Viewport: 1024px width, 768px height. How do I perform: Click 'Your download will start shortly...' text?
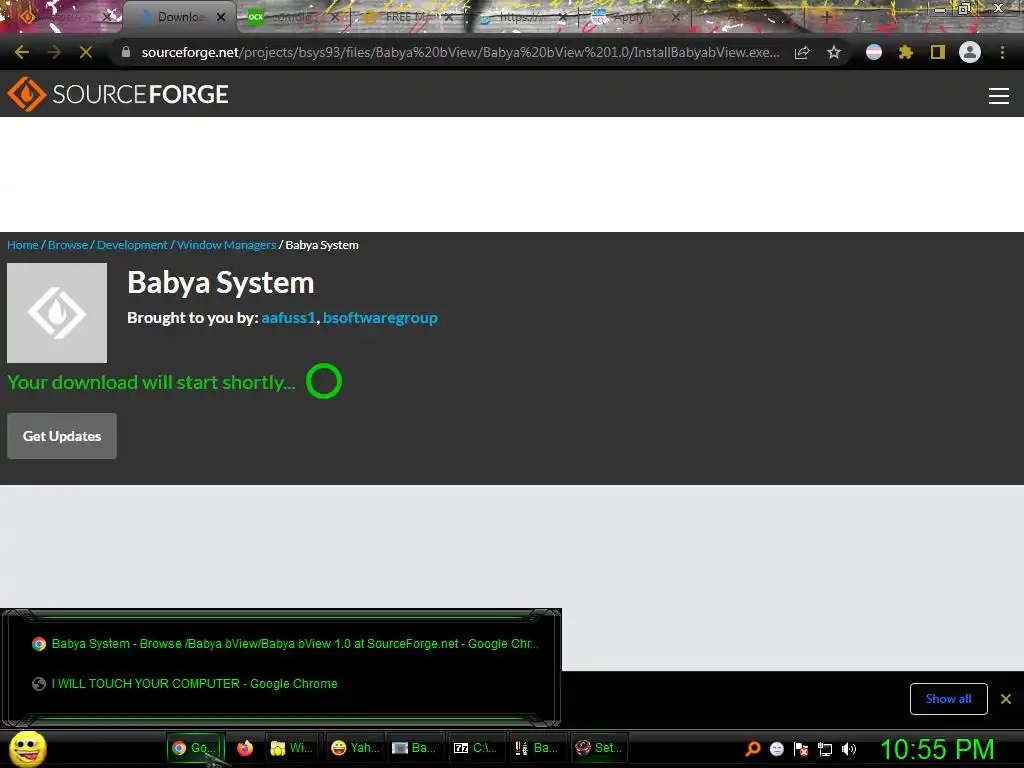point(151,382)
